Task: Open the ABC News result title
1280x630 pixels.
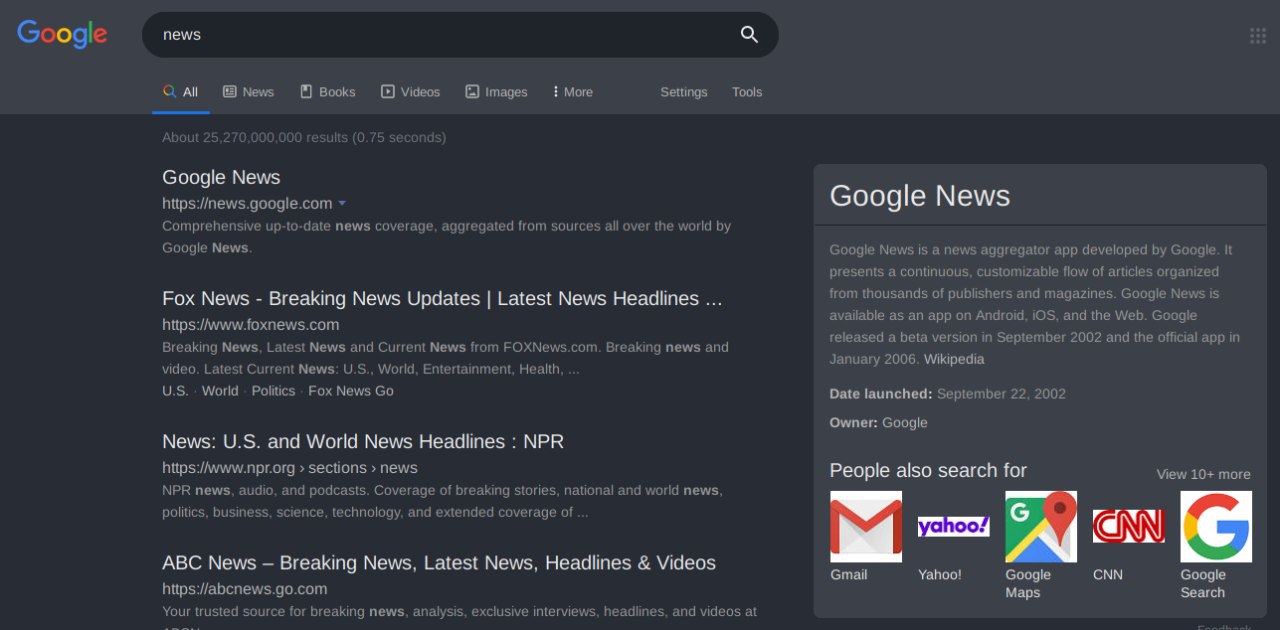Action: 439,563
